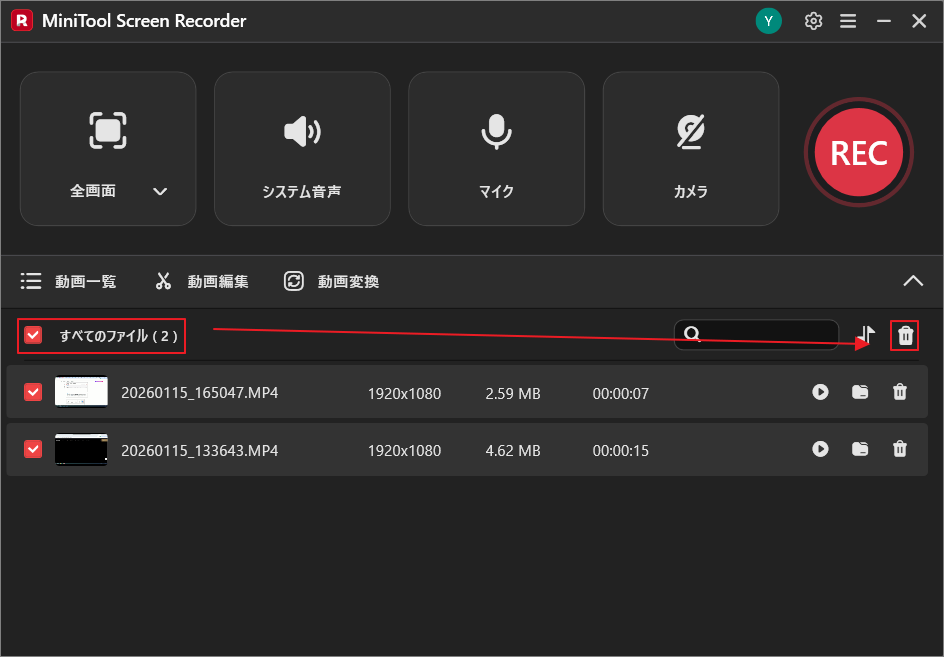
Task: Uncheck the すべてのファイル select-all checkbox
Action: click(32, 335)
